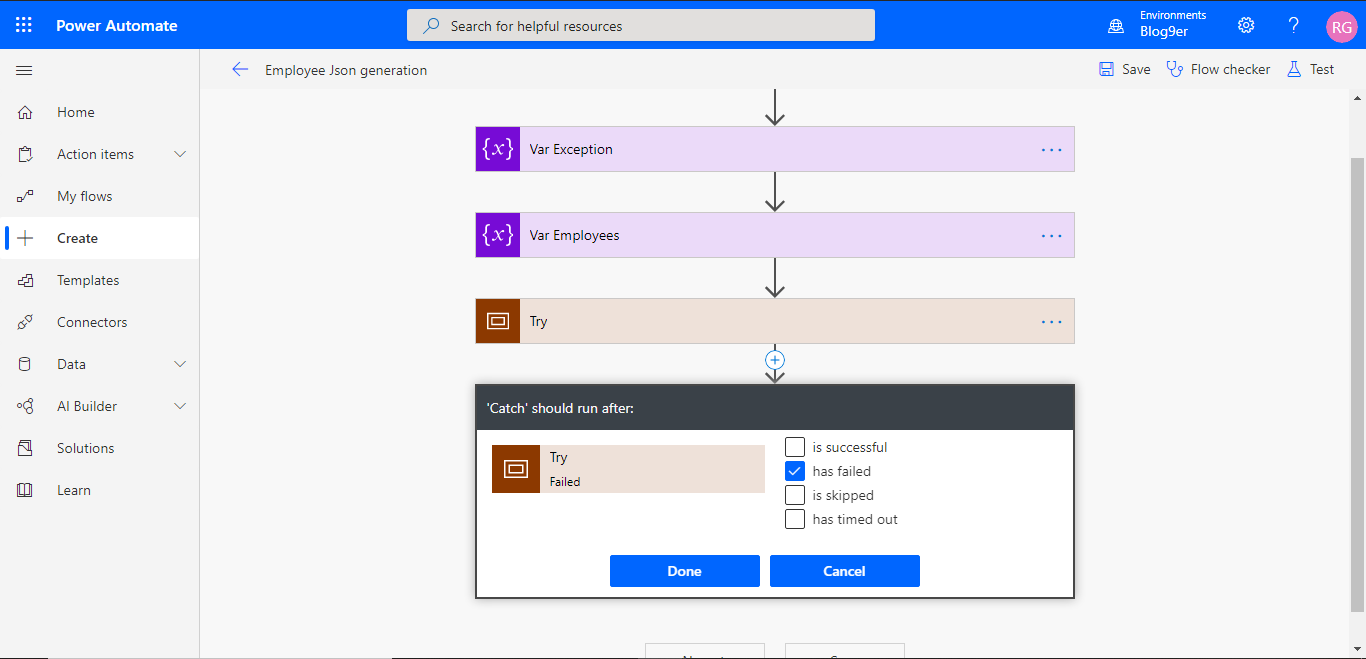The width and height of the screenshot is (1366, 659).
Task: Click the AI Builder icon
Action: tap(25, 406)
